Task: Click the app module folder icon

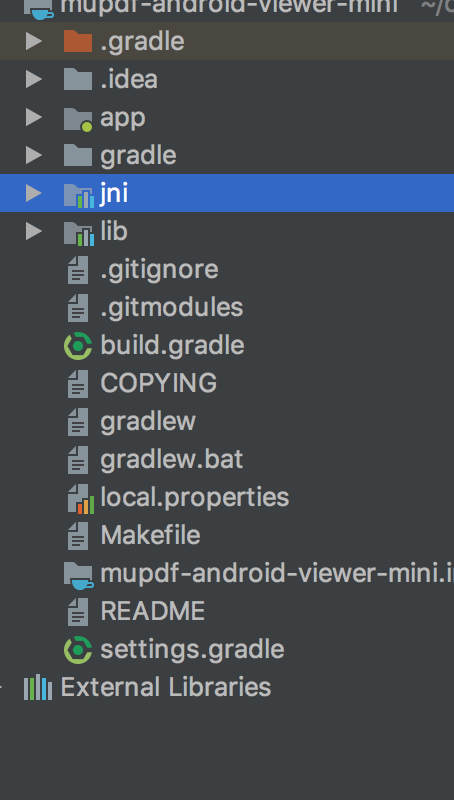Action: 78,118
